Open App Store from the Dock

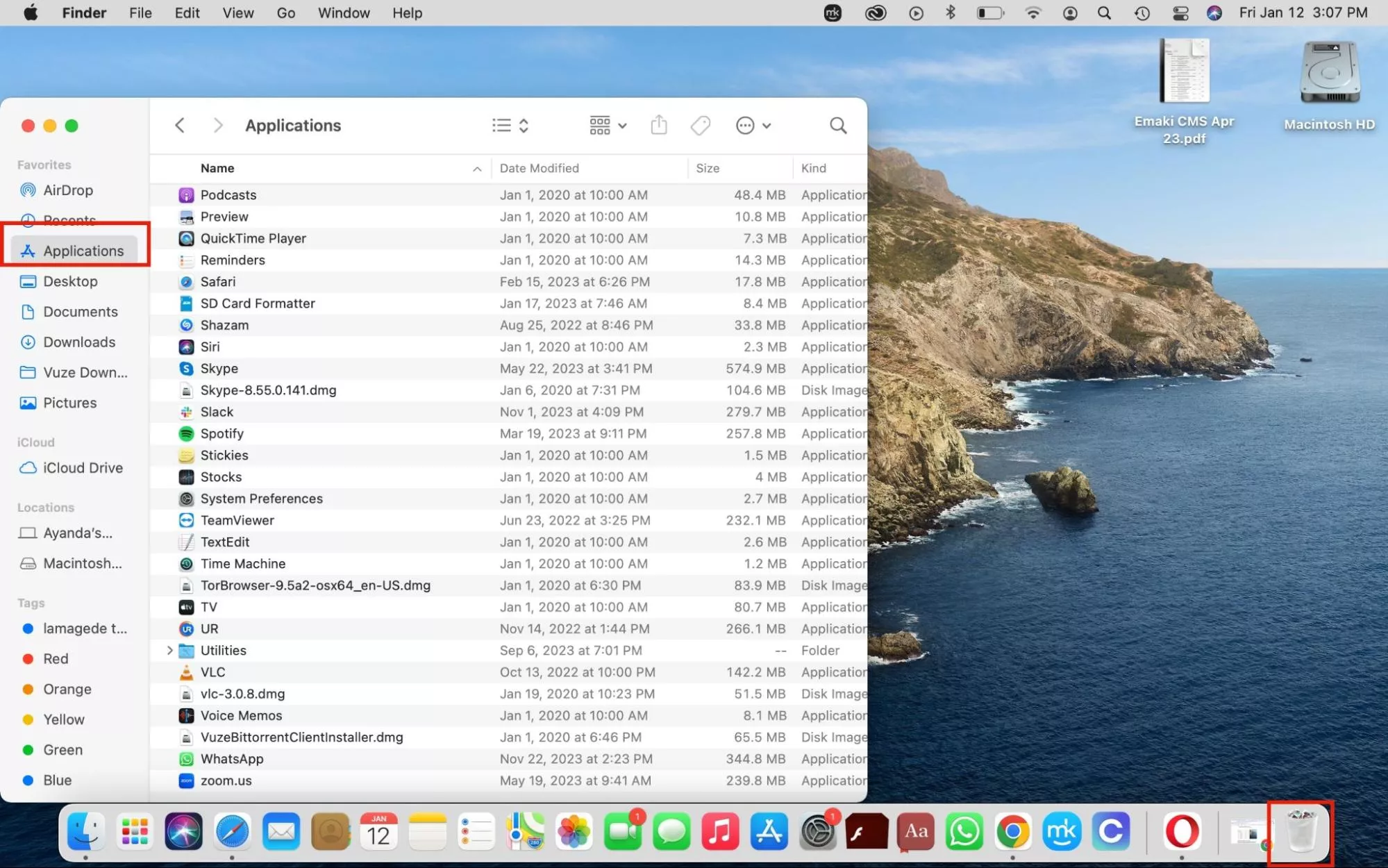click(769, 831)
